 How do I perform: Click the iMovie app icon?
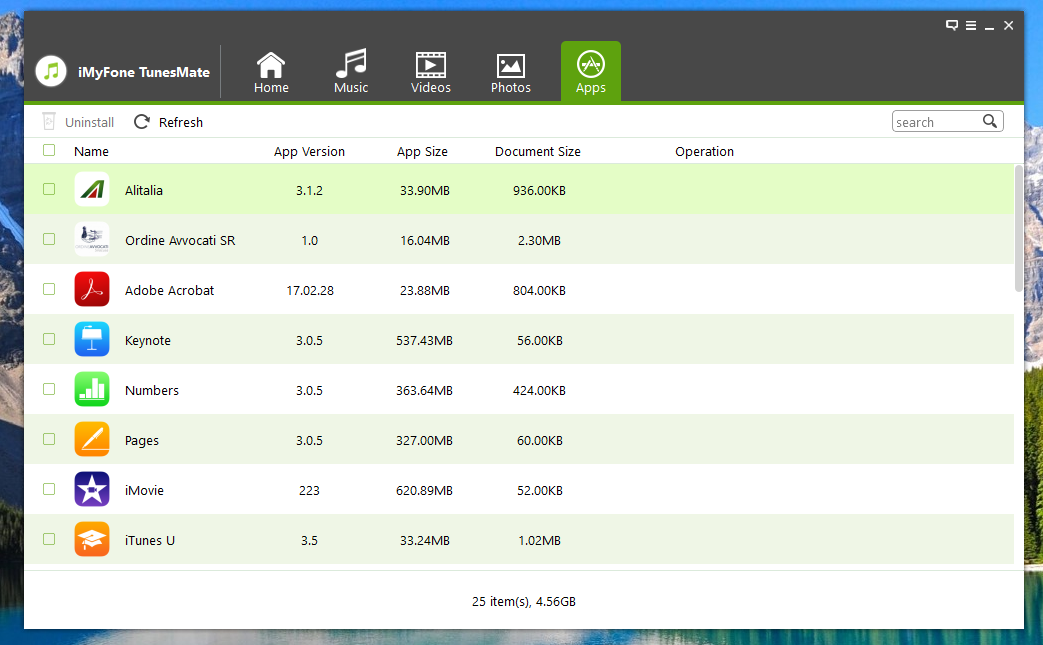click(x=92, y=489)
